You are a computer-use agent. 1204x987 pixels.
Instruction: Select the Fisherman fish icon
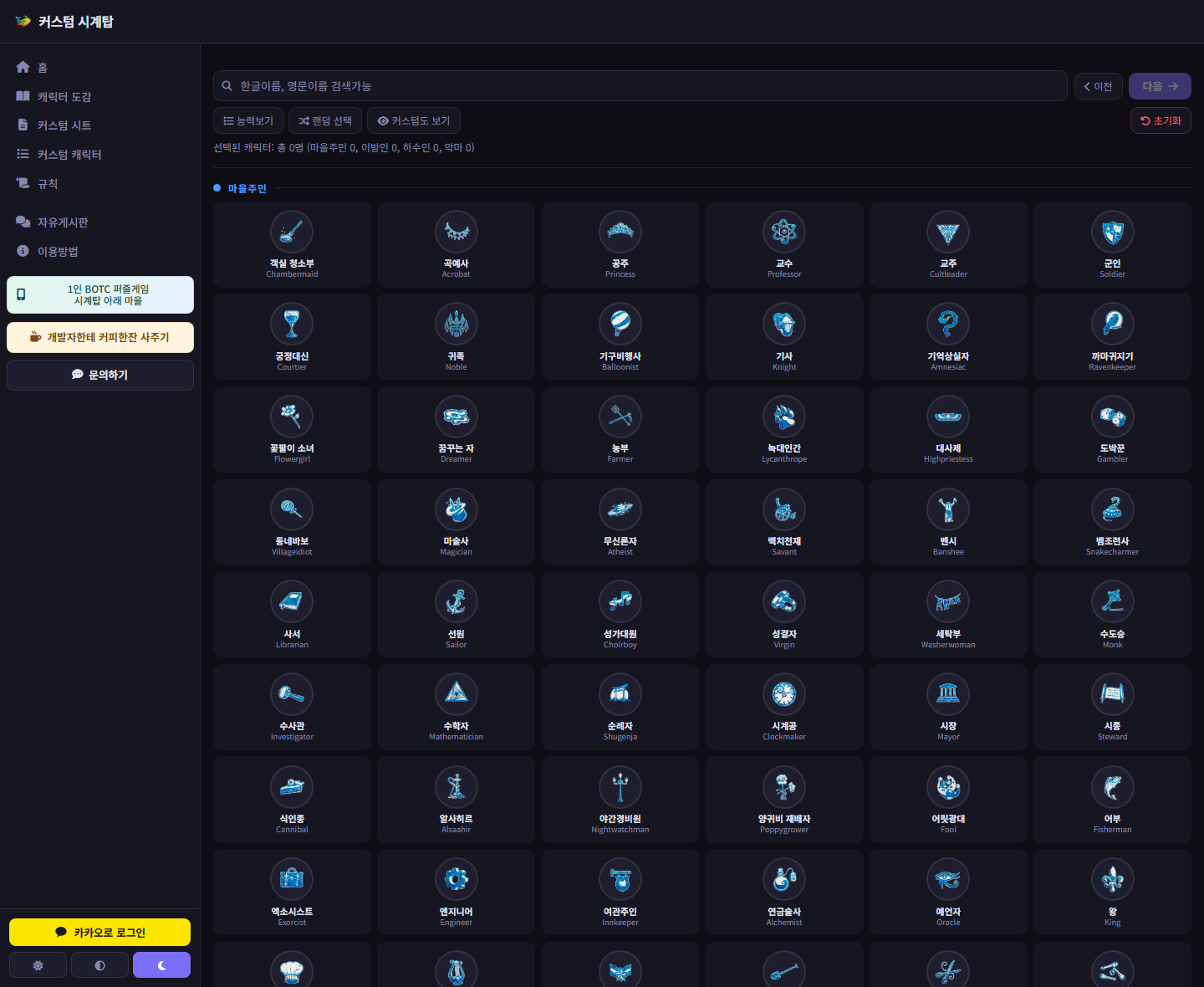coord(1113,787)
